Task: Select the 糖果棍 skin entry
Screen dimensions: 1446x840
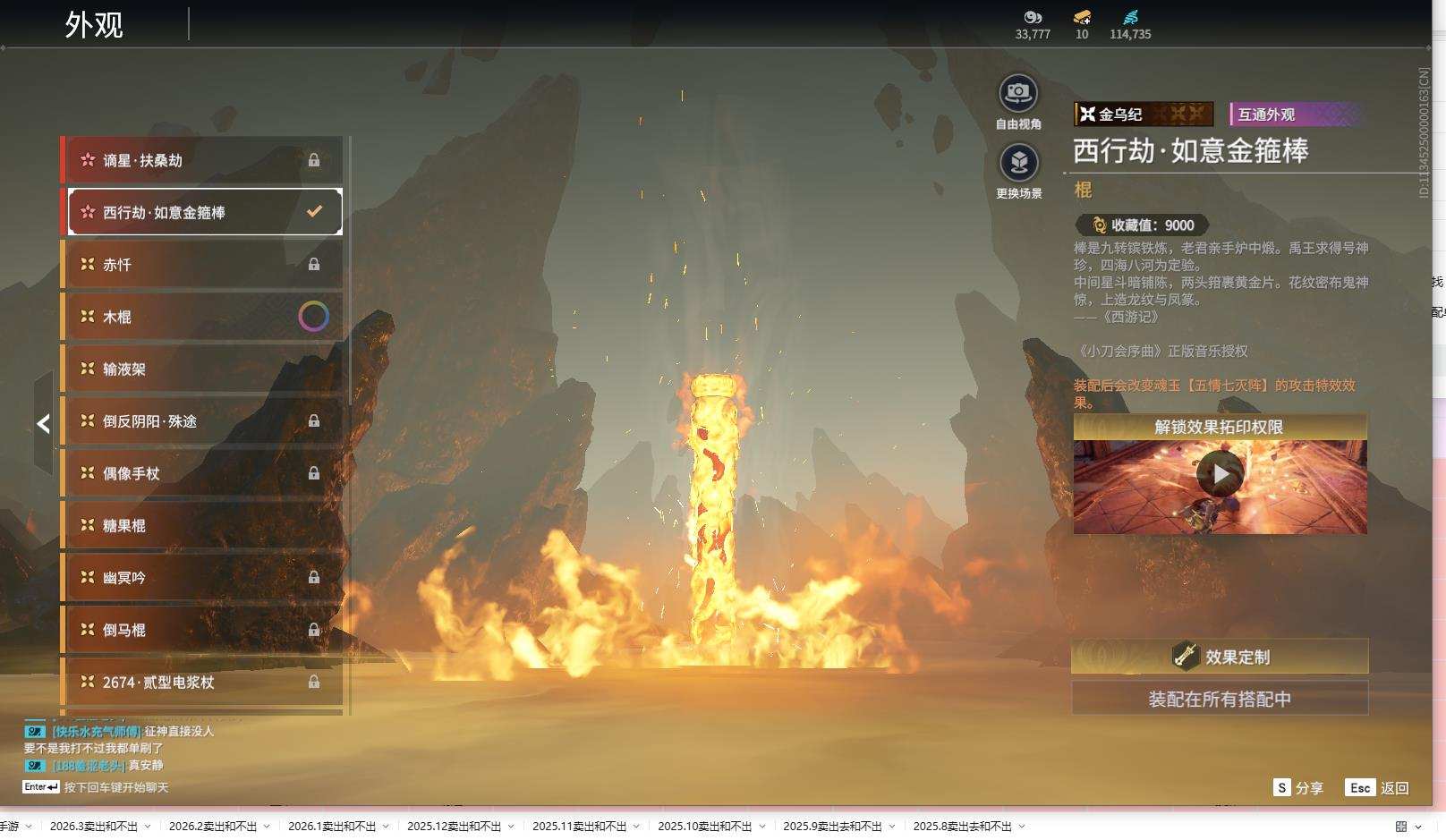Action: (201, 526)
